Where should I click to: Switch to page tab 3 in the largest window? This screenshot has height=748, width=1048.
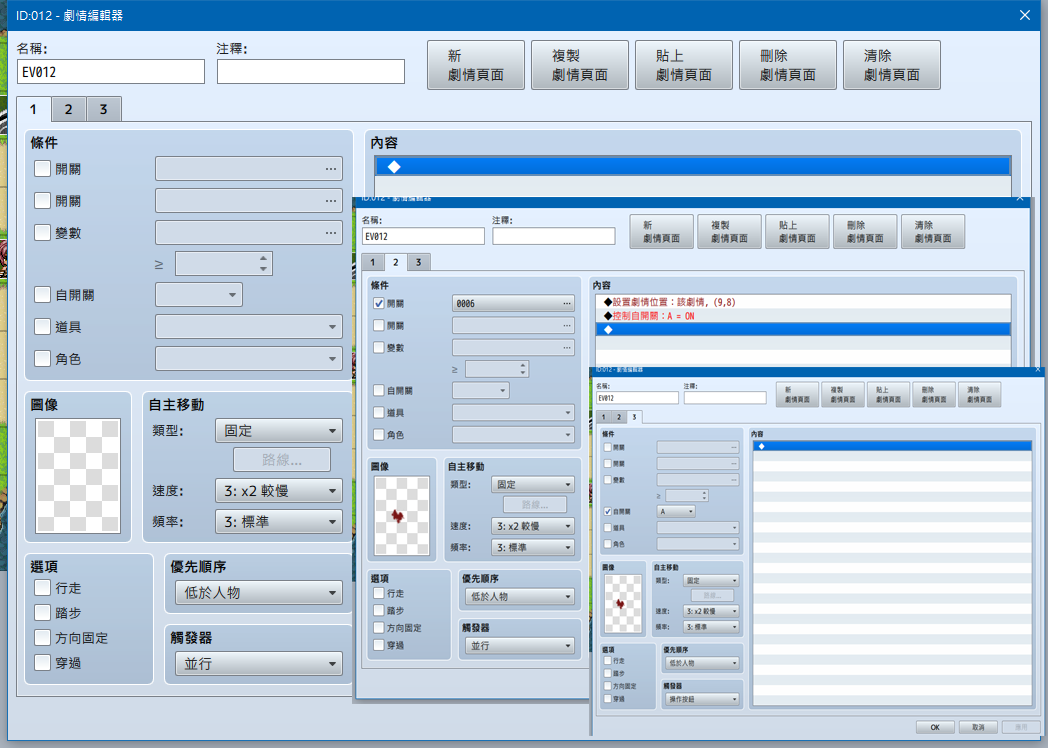tap(104, 109)
